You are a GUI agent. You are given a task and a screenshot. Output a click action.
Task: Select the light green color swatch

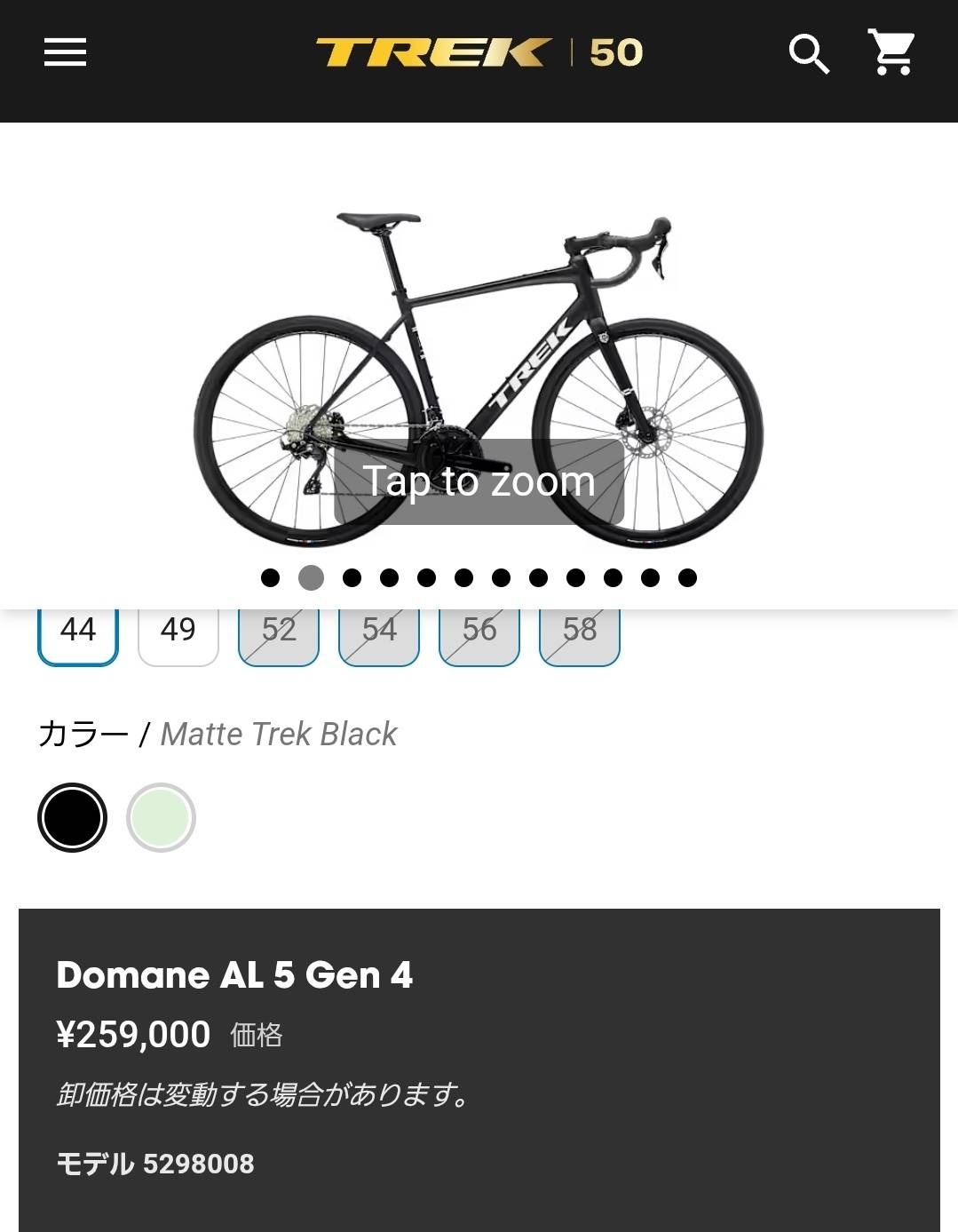point(161,817)
